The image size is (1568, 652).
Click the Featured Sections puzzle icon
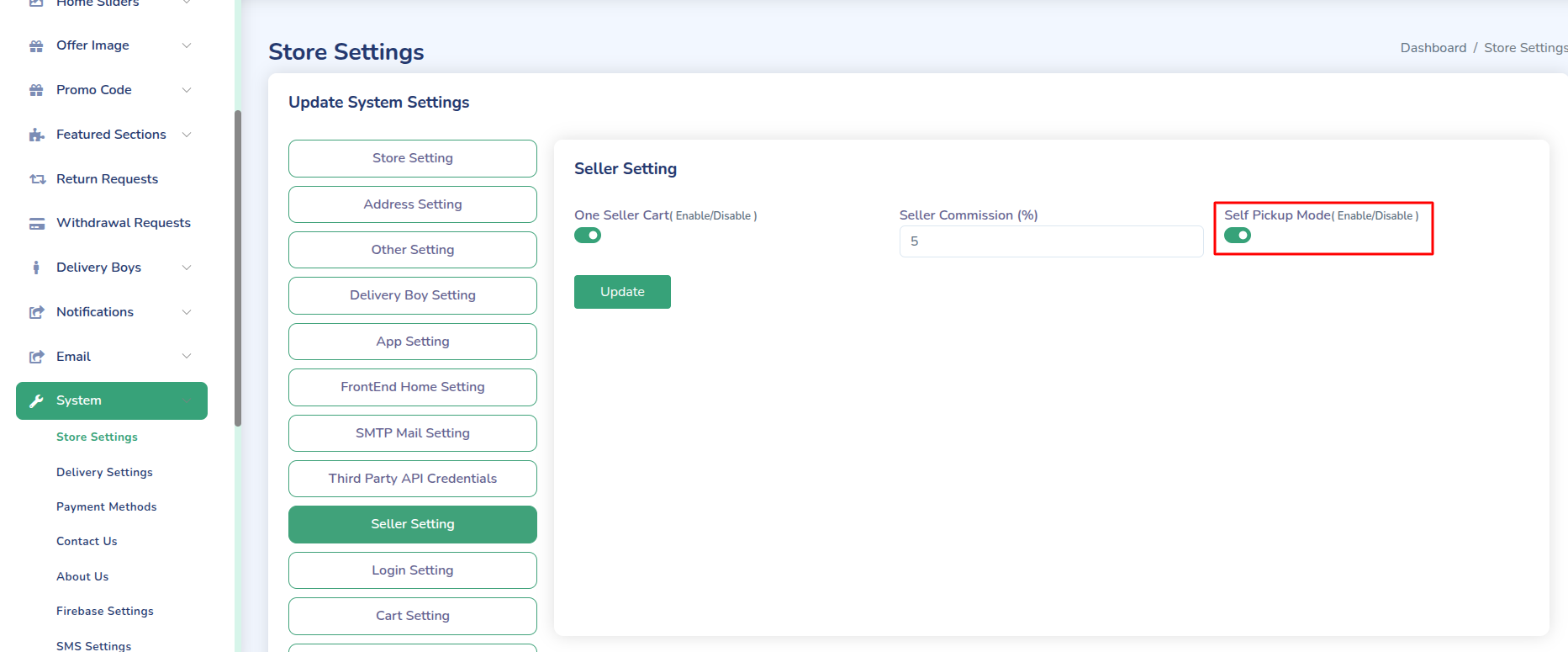[x=36, y=135]
